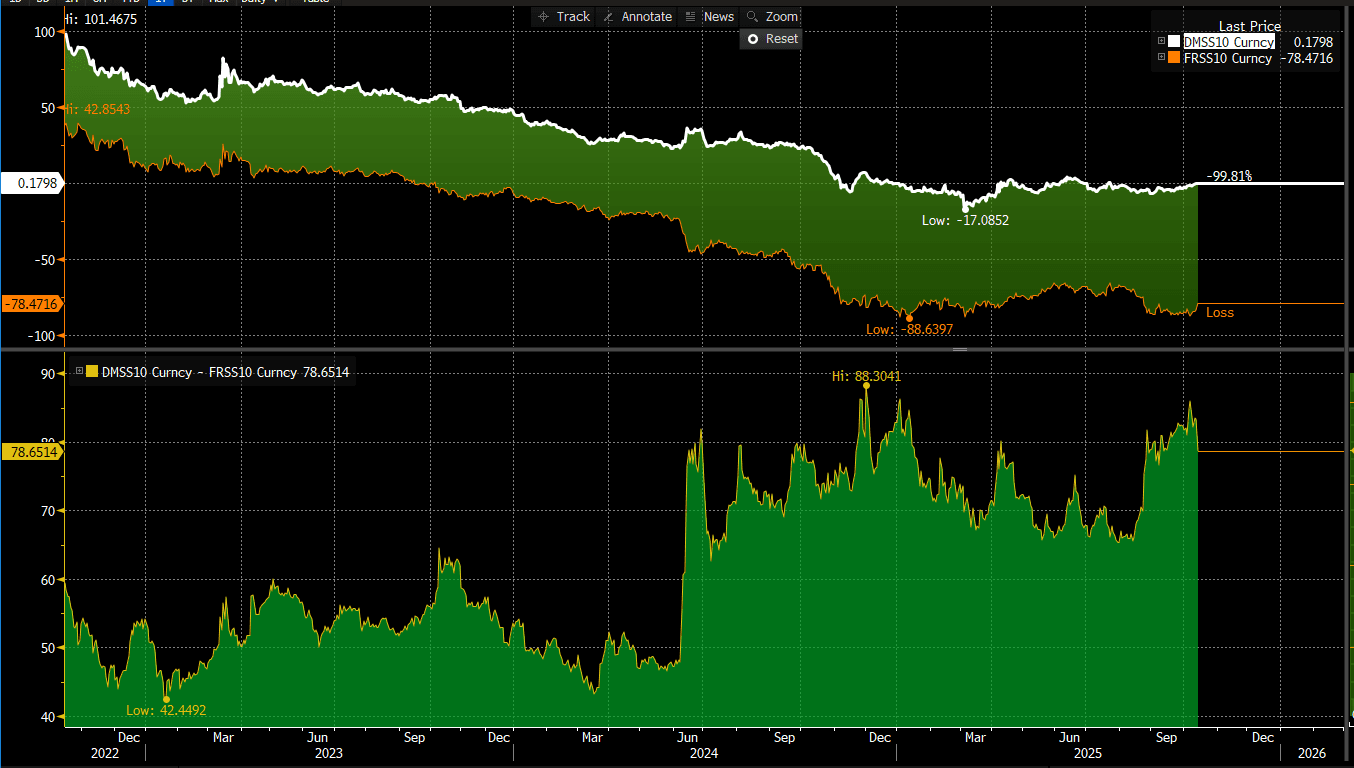This screenshot has width=1354, height=768.
Task: Click the Track crosshair icon
Action: tap(544, 17)
